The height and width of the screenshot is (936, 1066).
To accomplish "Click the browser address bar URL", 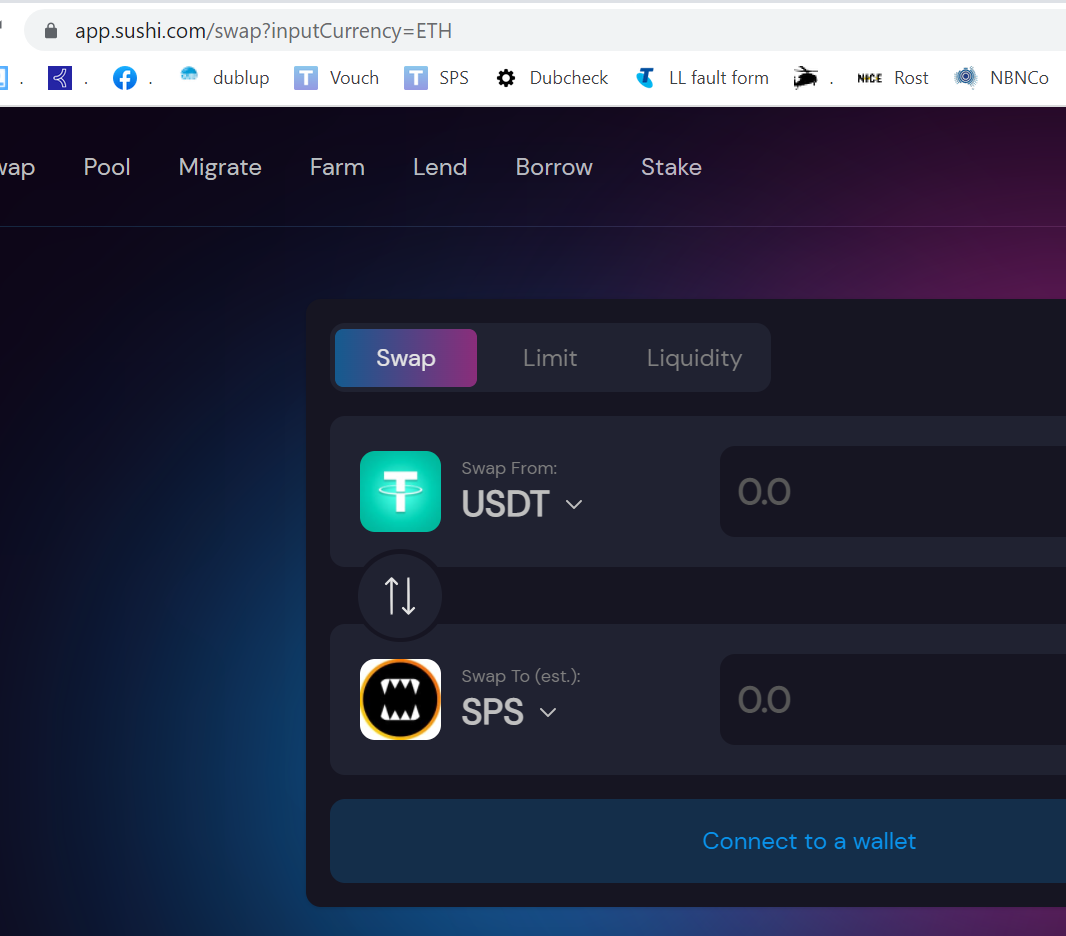I will (x=263, y=31).
